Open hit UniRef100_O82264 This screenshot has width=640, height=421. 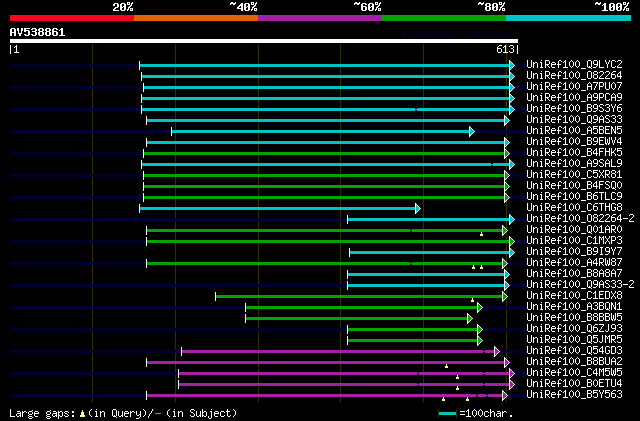[x=574, y=75]
